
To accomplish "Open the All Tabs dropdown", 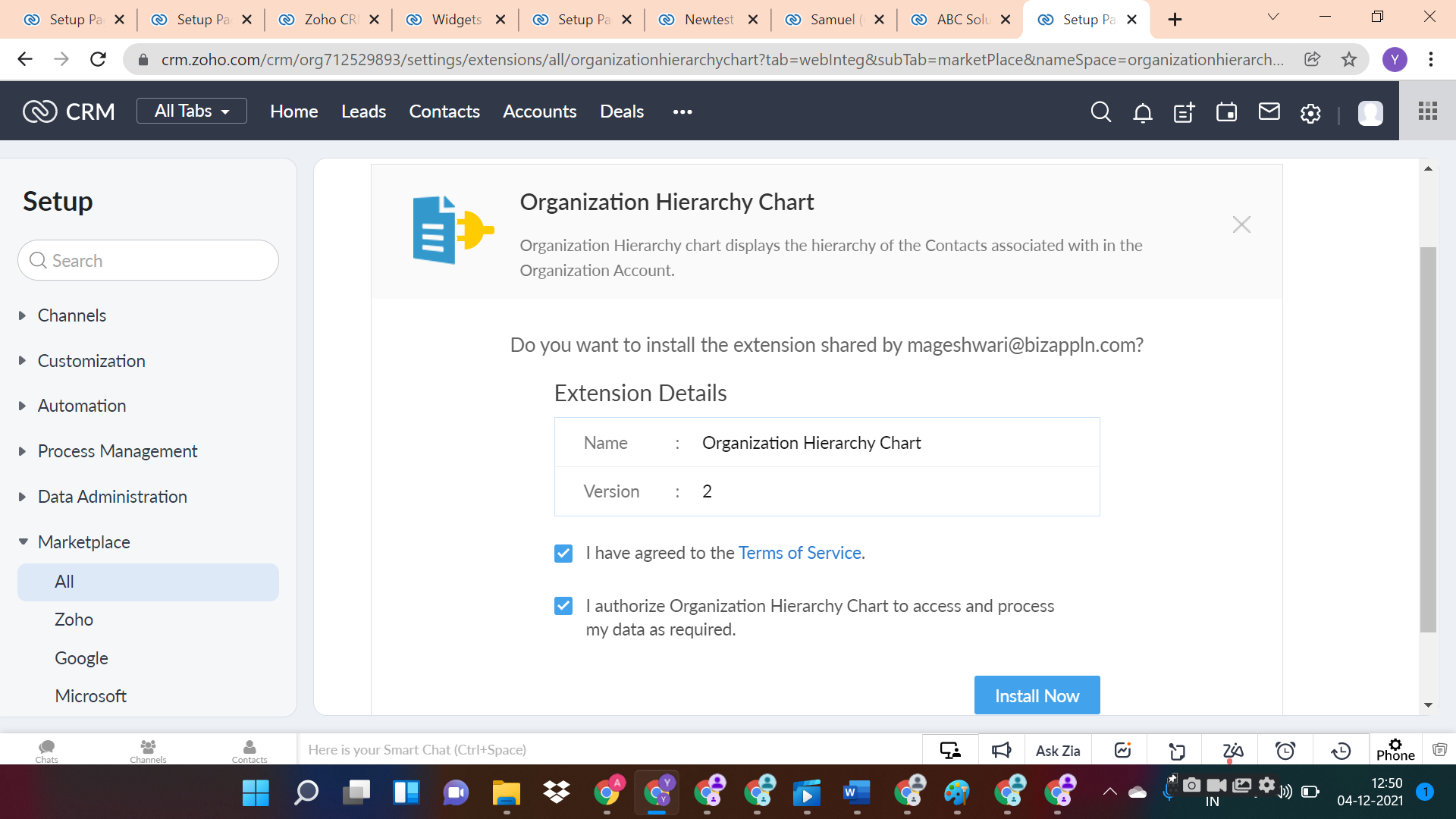I will pos(192,111).
